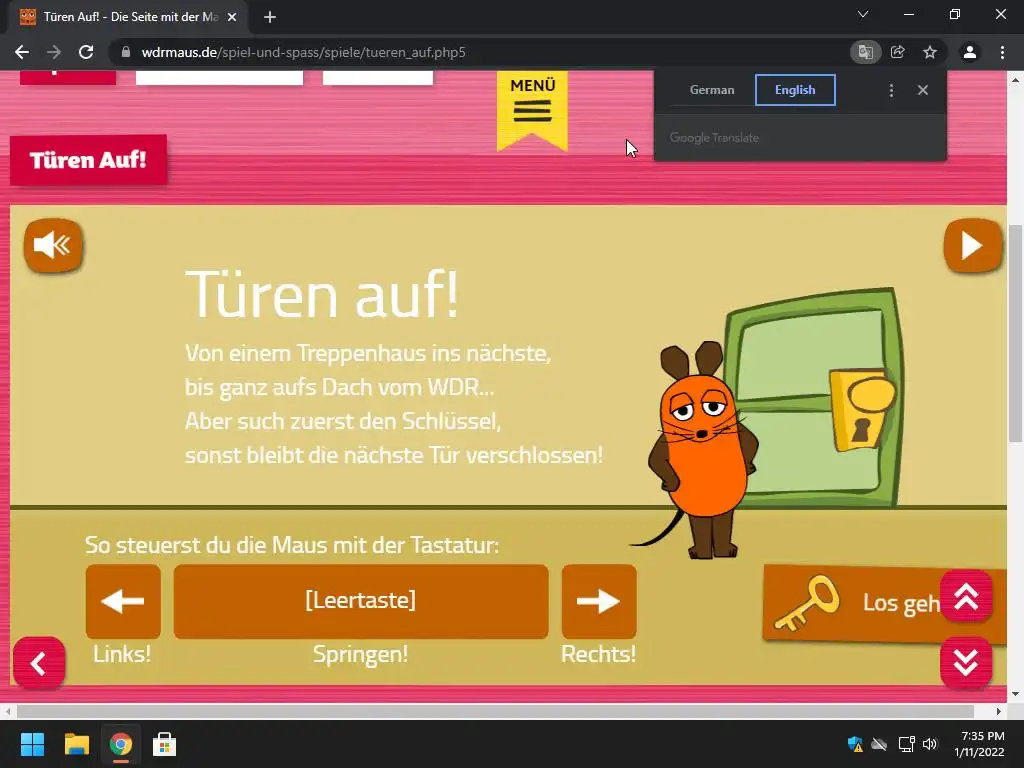Screen dimensions: 1024x768
Task: Click the Türen Auf! red title label
Action: pyautogui.click(x=88, y=160)
